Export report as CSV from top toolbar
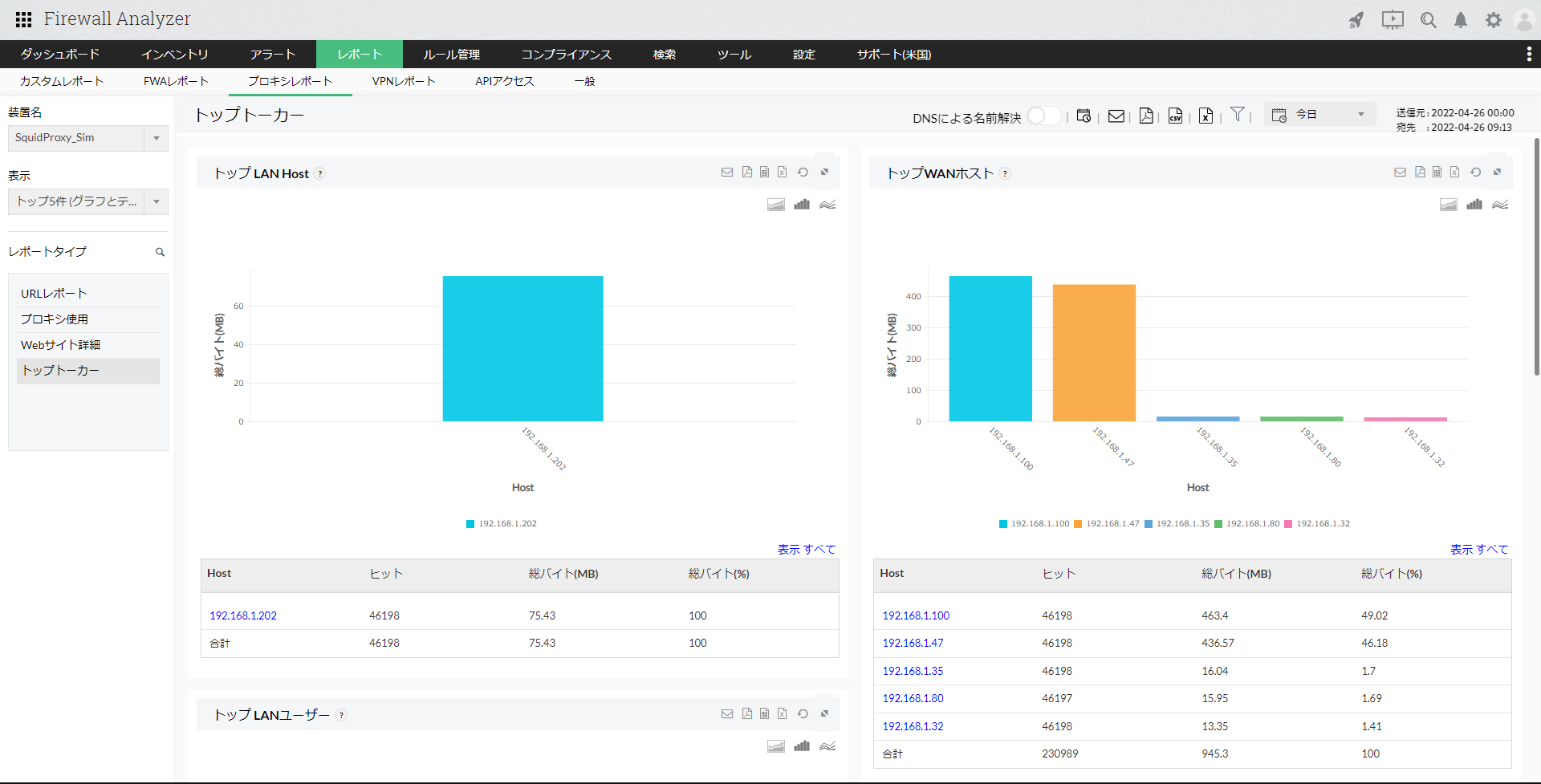Image resolution: width=1541 pixels, height=784 pixels. click(1176, 116)
